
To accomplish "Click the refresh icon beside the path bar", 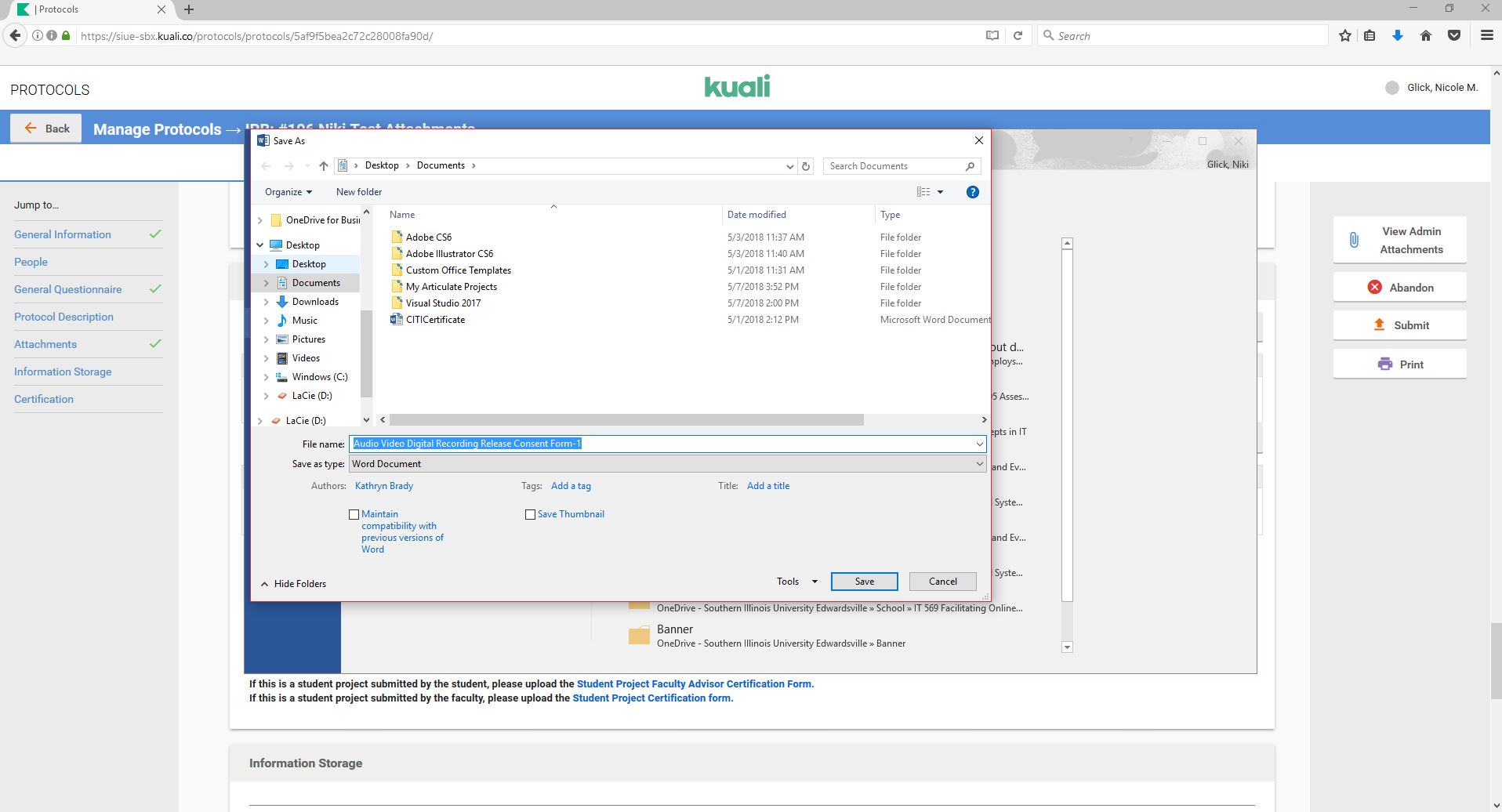I will (805, 166).
